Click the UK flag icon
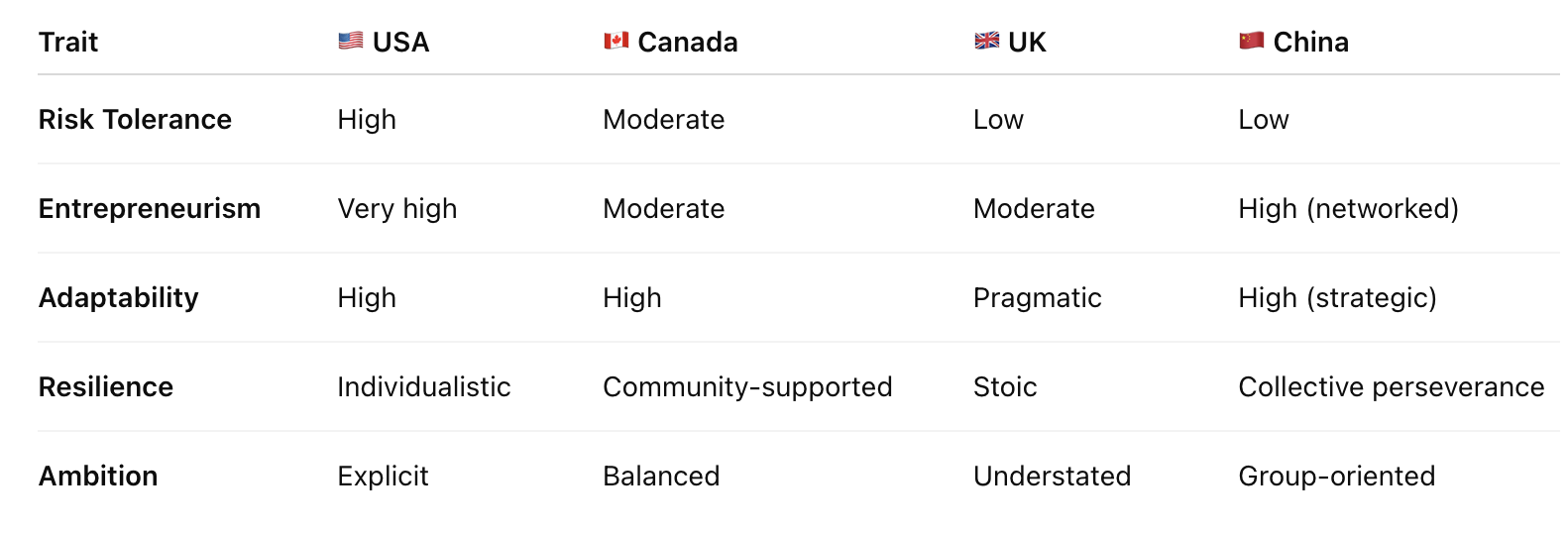Viewport: 1568px width, 533px height. [x=986, y=41]
